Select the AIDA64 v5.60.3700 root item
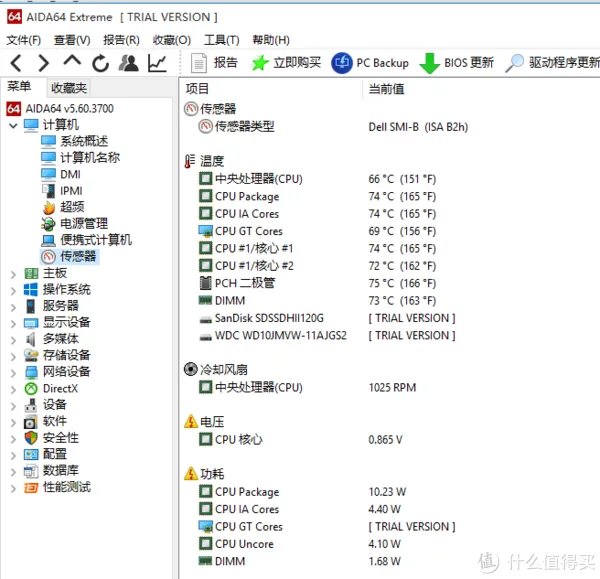The height and width of the screenshot is (579, 600). pyautogui.click(x=60, y=109)
